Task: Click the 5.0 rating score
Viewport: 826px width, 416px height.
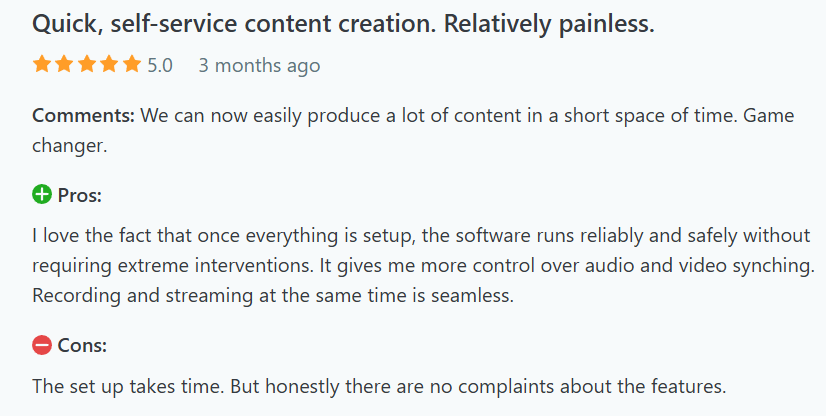Action: 160,65
